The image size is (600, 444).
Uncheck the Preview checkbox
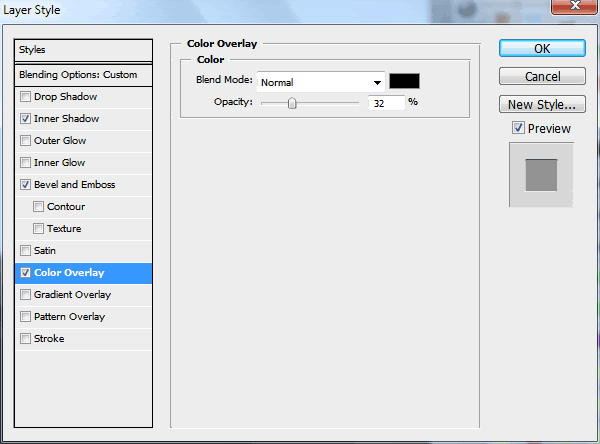point(518,128)
